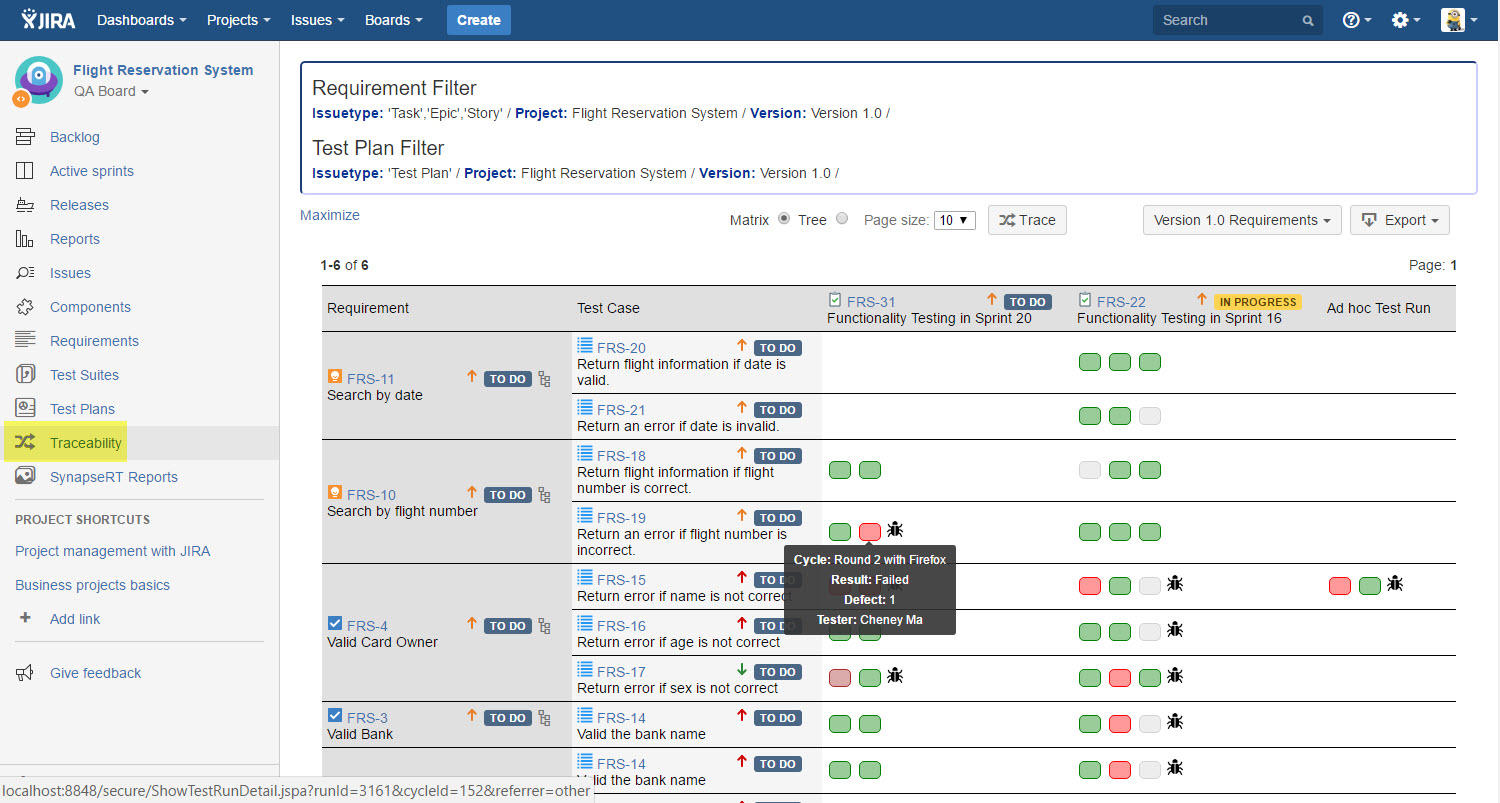
Task: Open the Dashboards menu
Action: click(142, 20)
